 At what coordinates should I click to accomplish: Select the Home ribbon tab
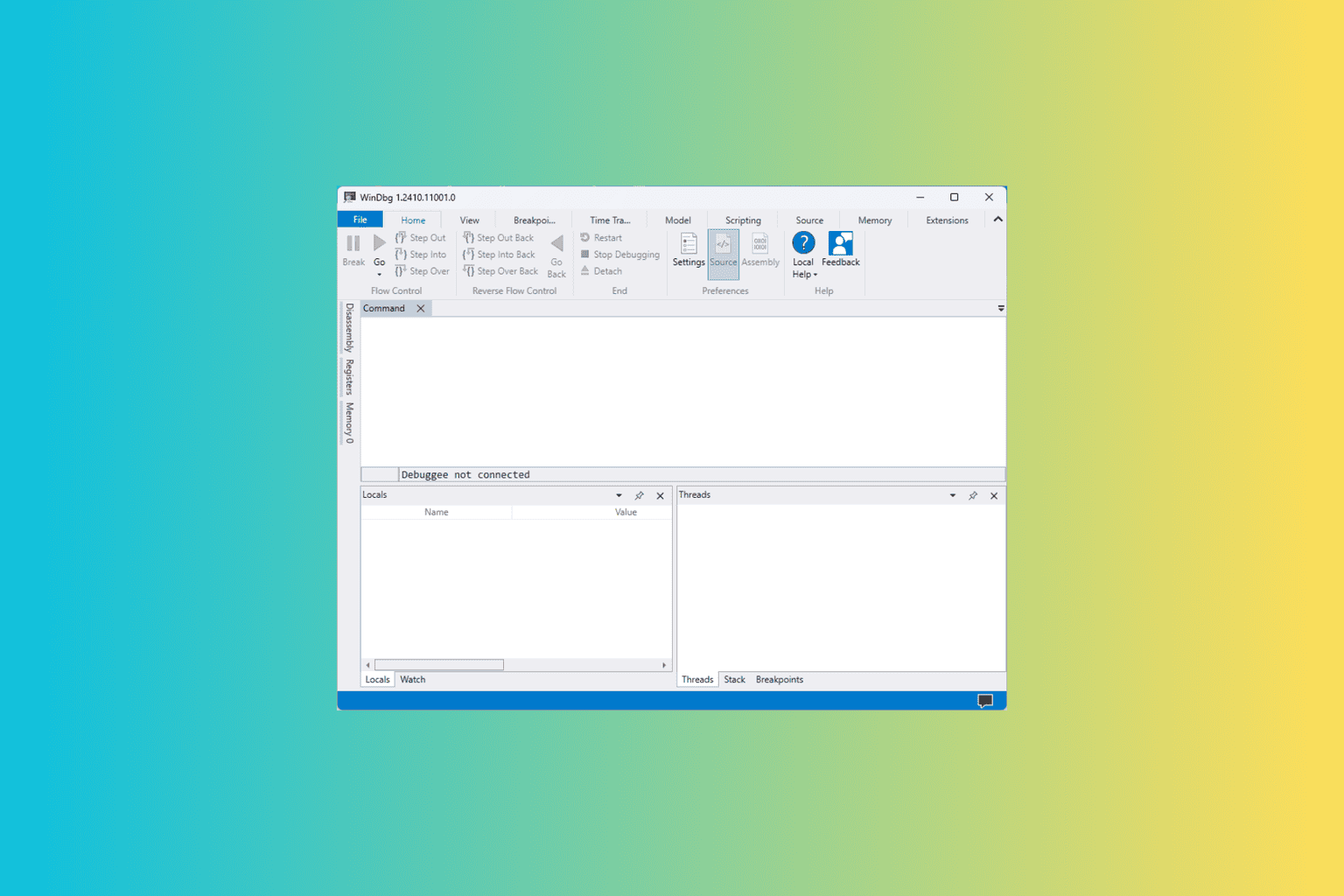click(x=413, y=220)
